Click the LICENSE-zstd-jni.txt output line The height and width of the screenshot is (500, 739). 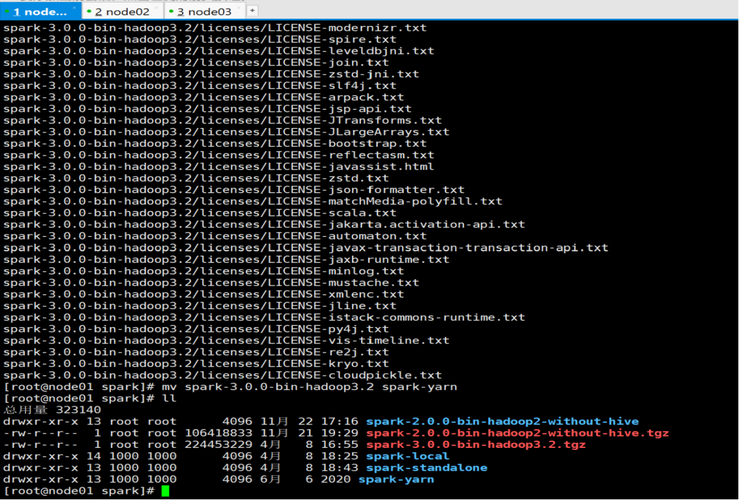(211, 74)
